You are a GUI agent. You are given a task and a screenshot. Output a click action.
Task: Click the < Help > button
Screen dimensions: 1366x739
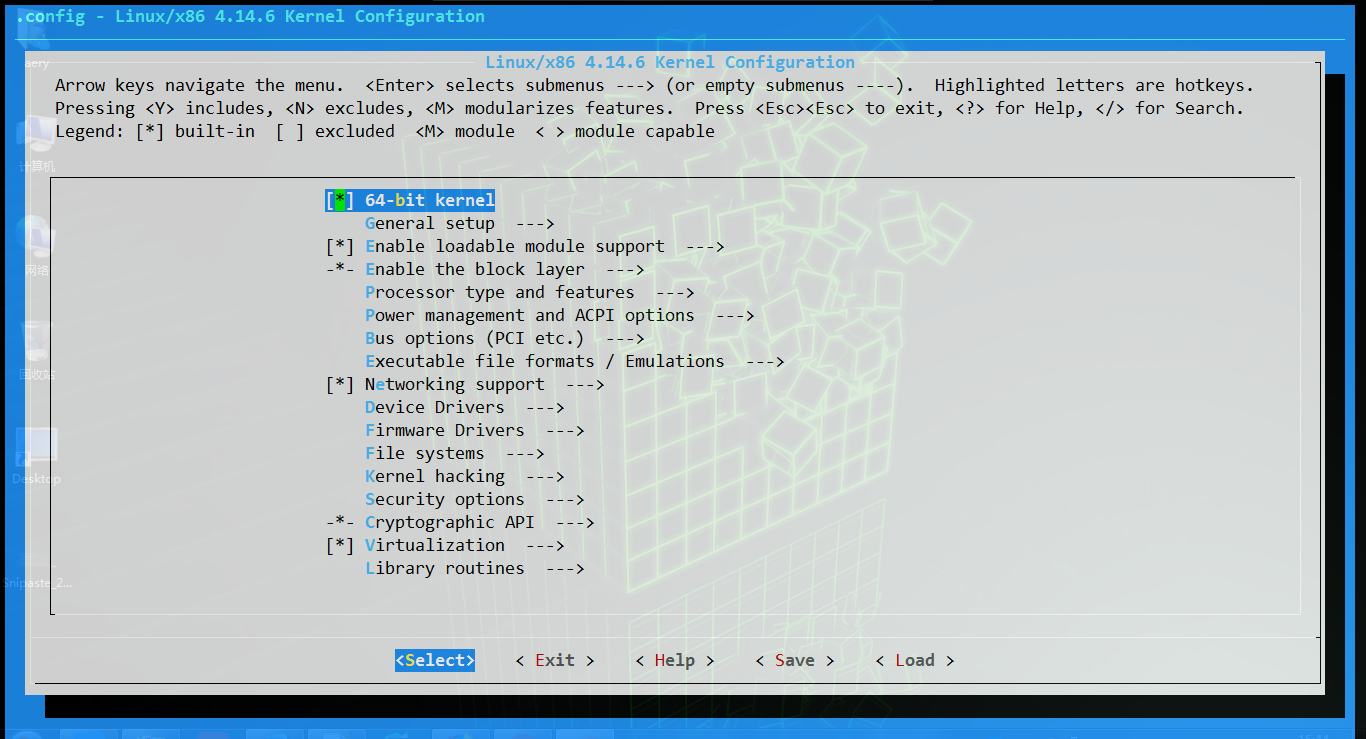675,660
